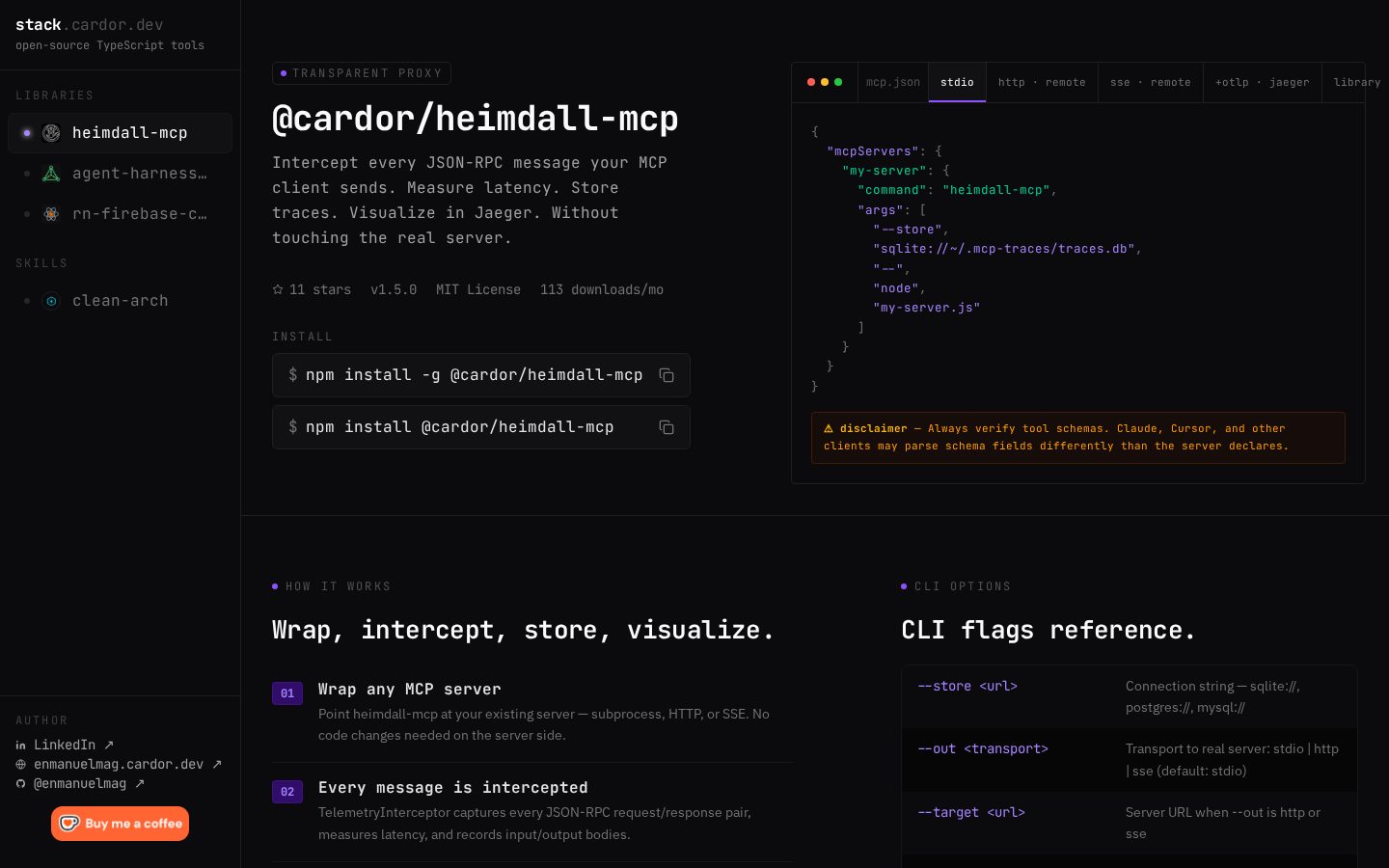Open the @enmanuelmag GitHub profile

[x=80, y=784]
